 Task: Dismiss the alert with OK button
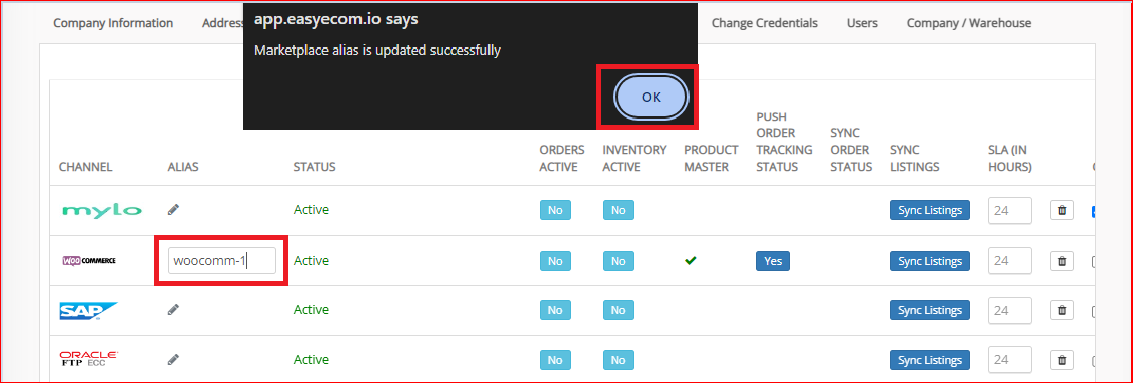(x=651, y=97)
